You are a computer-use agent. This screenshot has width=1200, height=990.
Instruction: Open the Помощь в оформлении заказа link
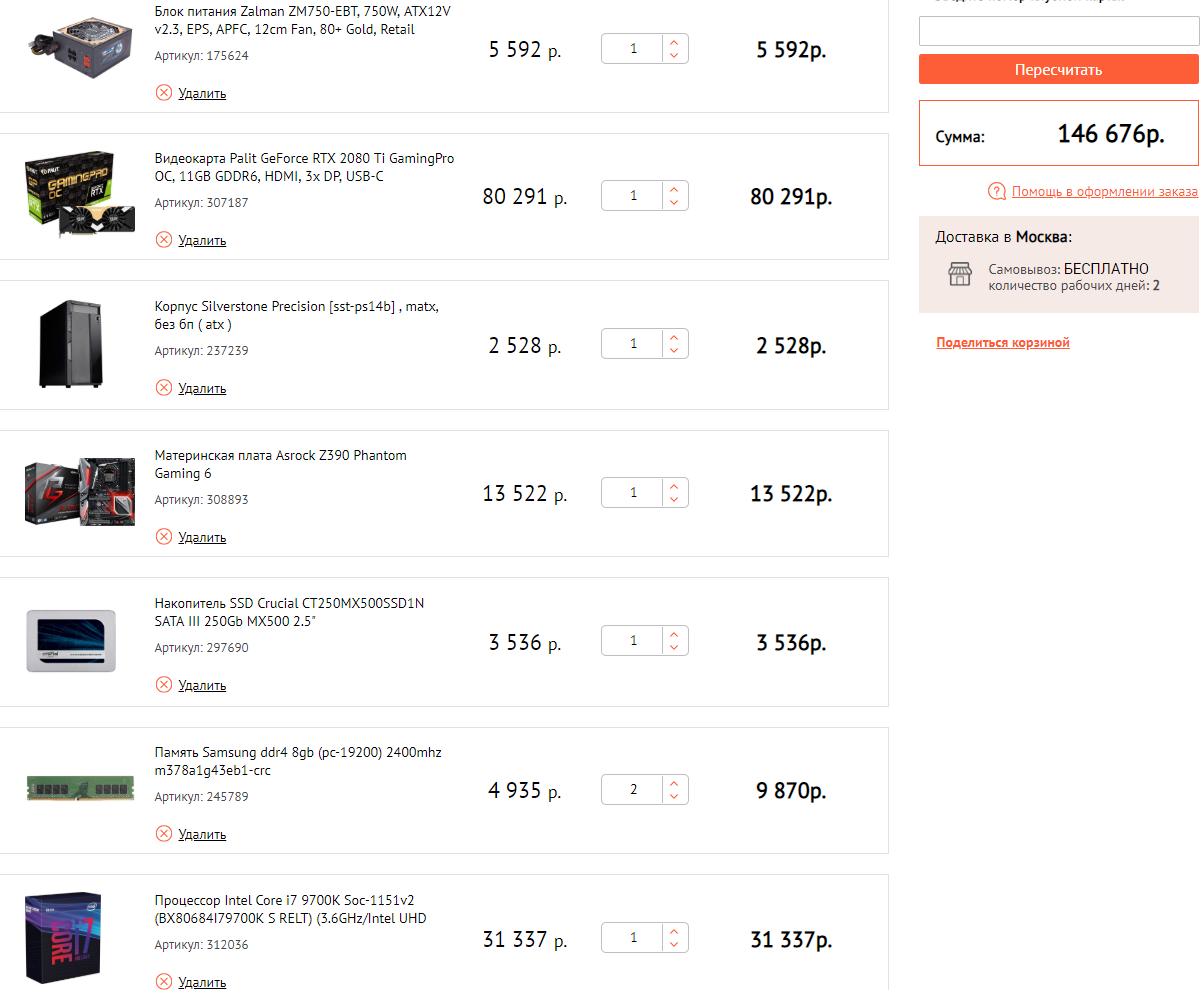(x=1104, y=191)
